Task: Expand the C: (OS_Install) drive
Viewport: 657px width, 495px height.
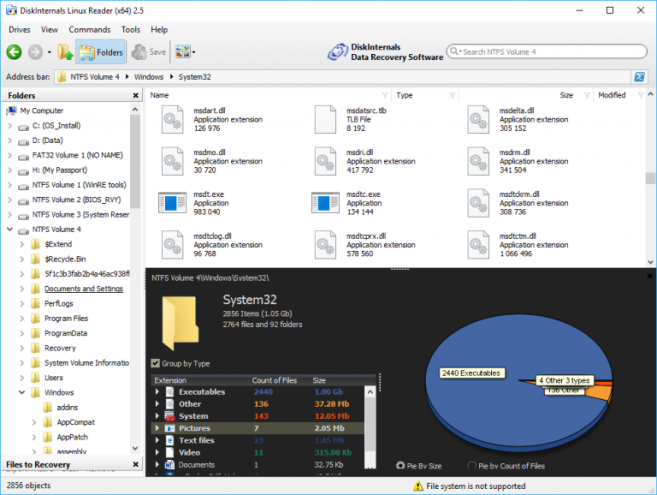Action: tap(10, 125)
